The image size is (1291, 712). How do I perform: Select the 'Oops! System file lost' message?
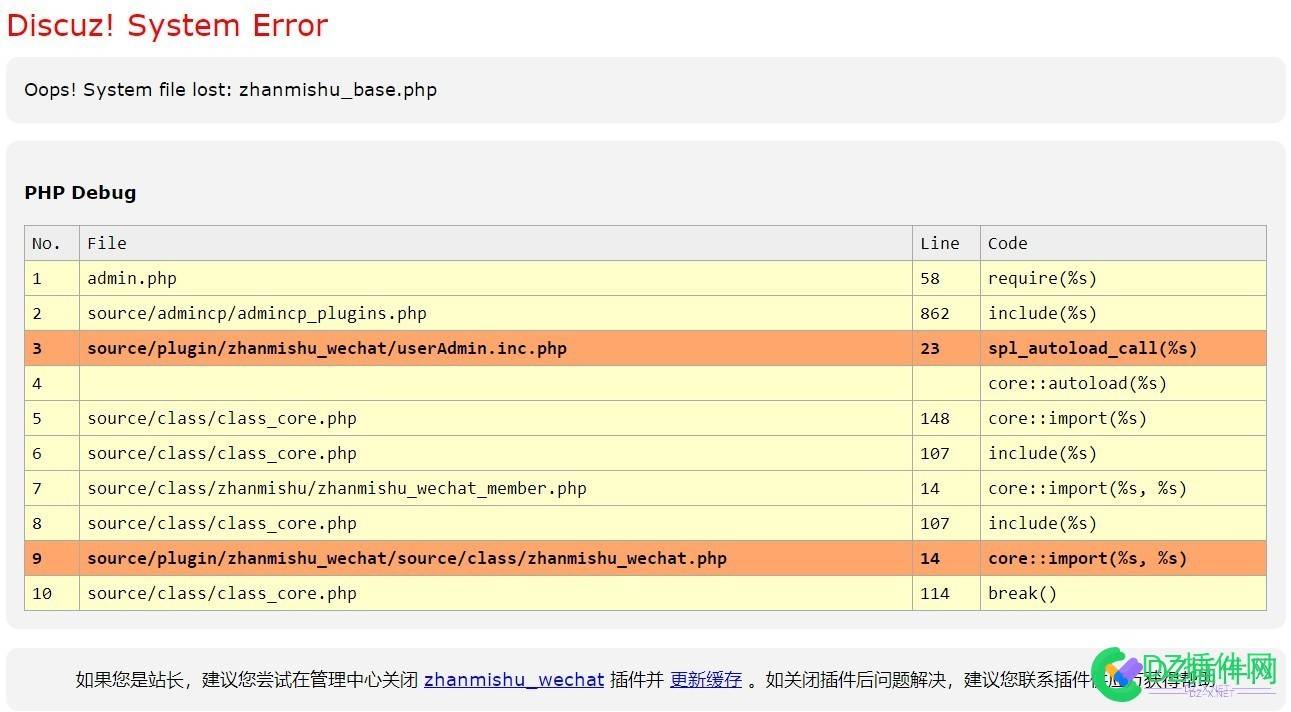click(230, 89)
